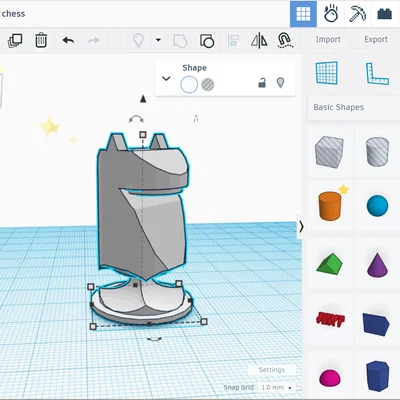The width and height of the screenshot is (400, 400).
Task: Select the Hole striped swatch
Action: coord(208,84)
